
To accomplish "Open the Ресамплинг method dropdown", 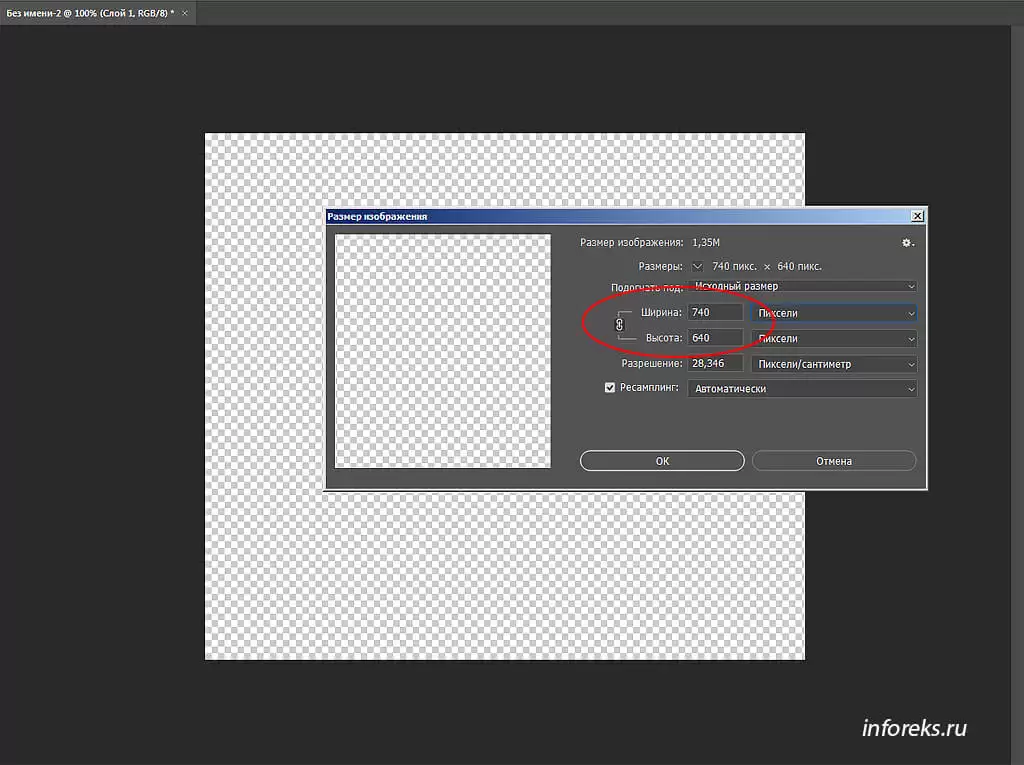I will tap(802, 389).
